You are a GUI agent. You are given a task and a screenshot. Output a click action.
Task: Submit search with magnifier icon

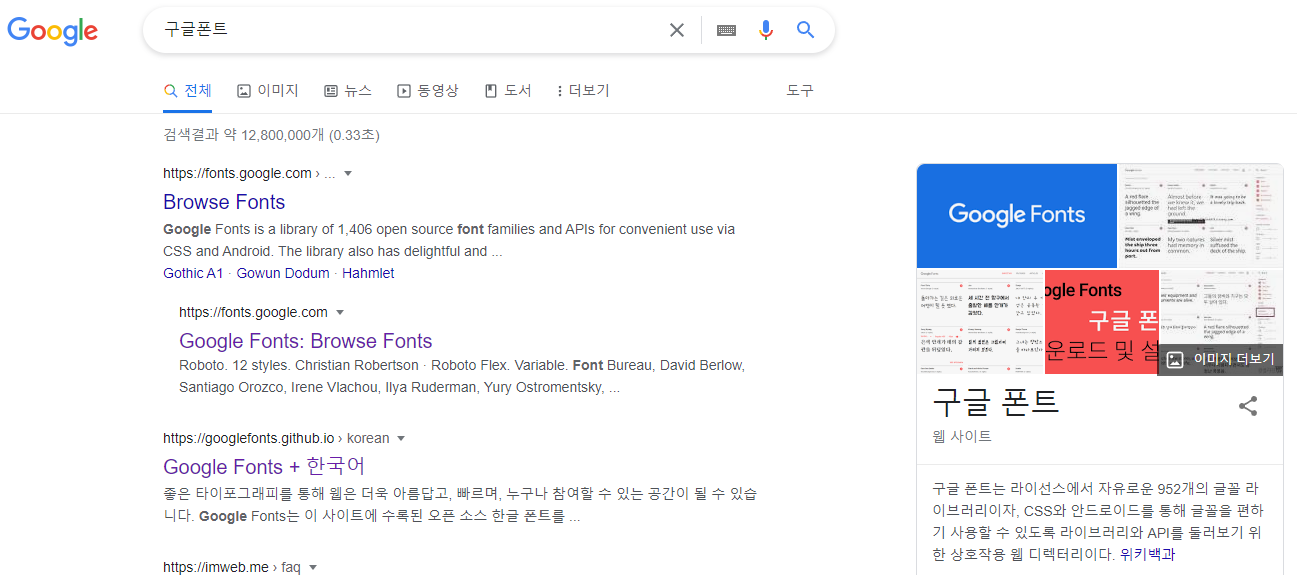click(x=806, y=30)
